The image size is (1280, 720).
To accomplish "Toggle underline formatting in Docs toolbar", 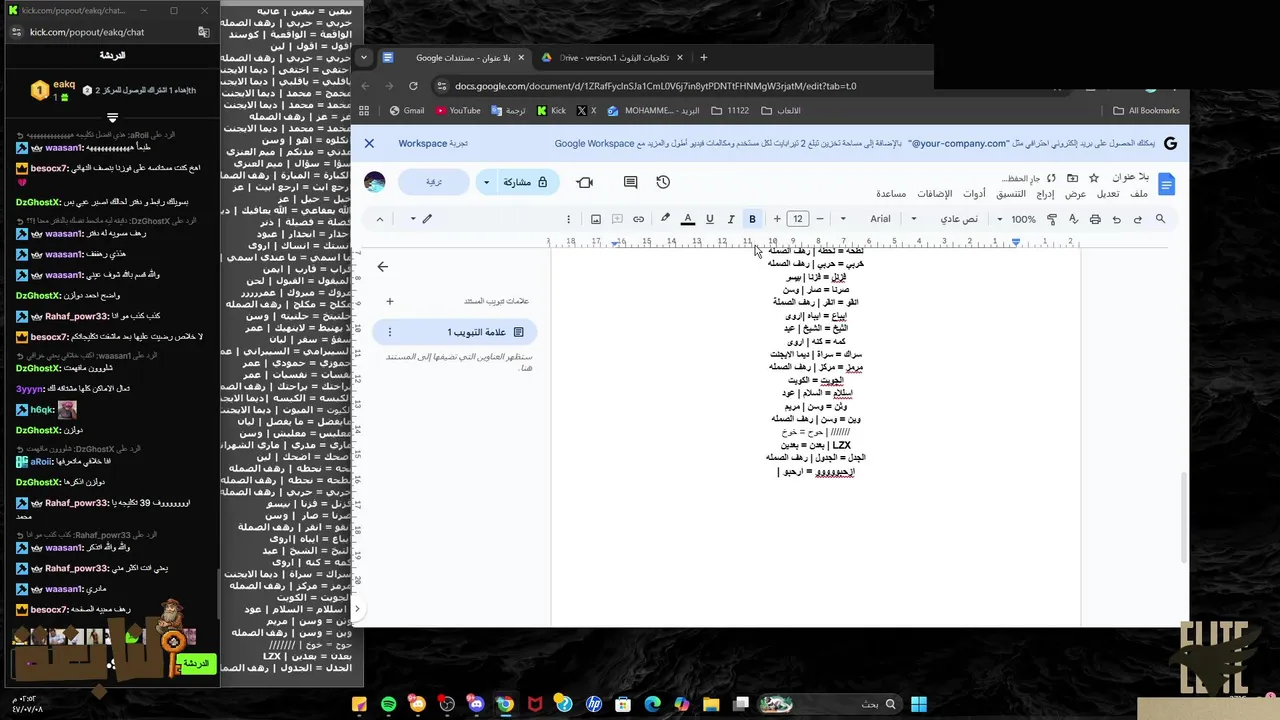I will click(x=710, y=219).
